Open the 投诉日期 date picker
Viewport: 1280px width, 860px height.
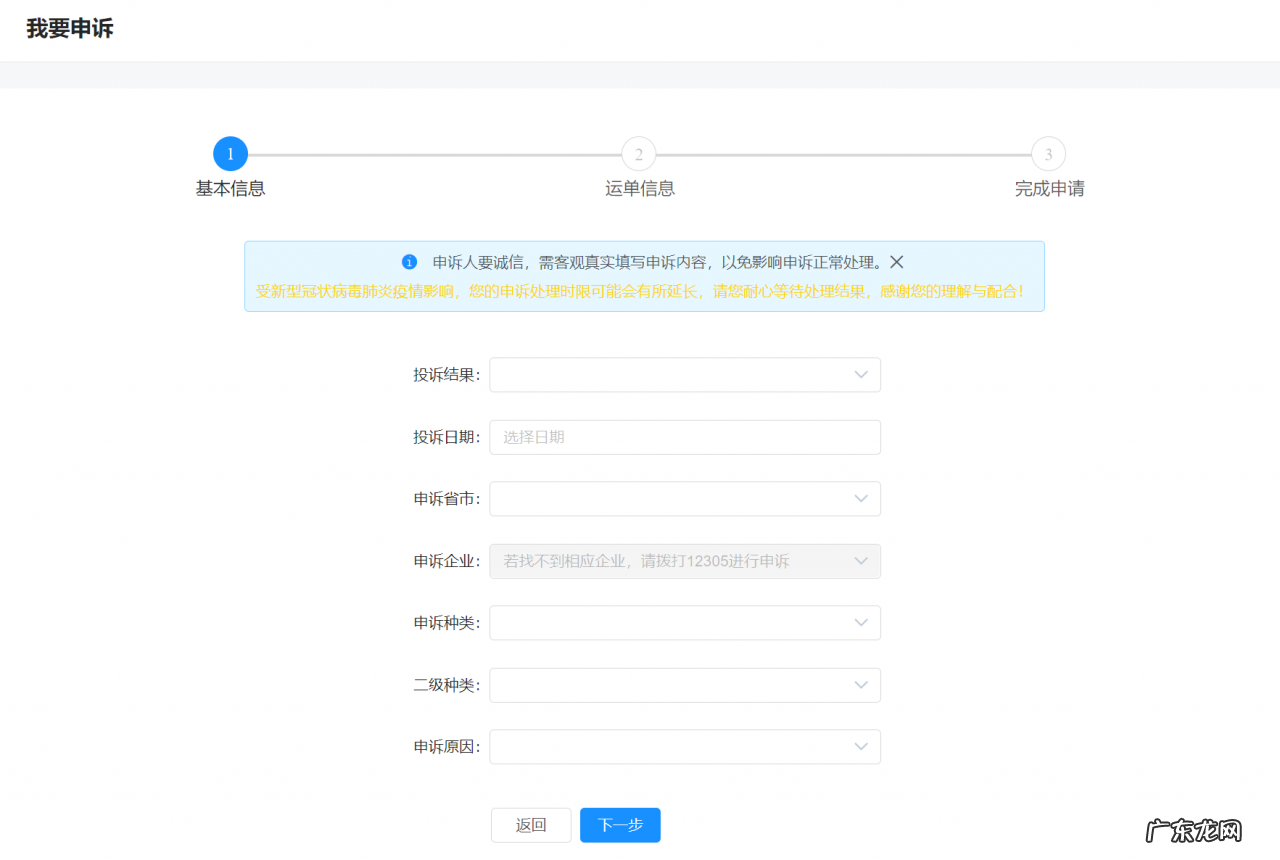[685, 437]
